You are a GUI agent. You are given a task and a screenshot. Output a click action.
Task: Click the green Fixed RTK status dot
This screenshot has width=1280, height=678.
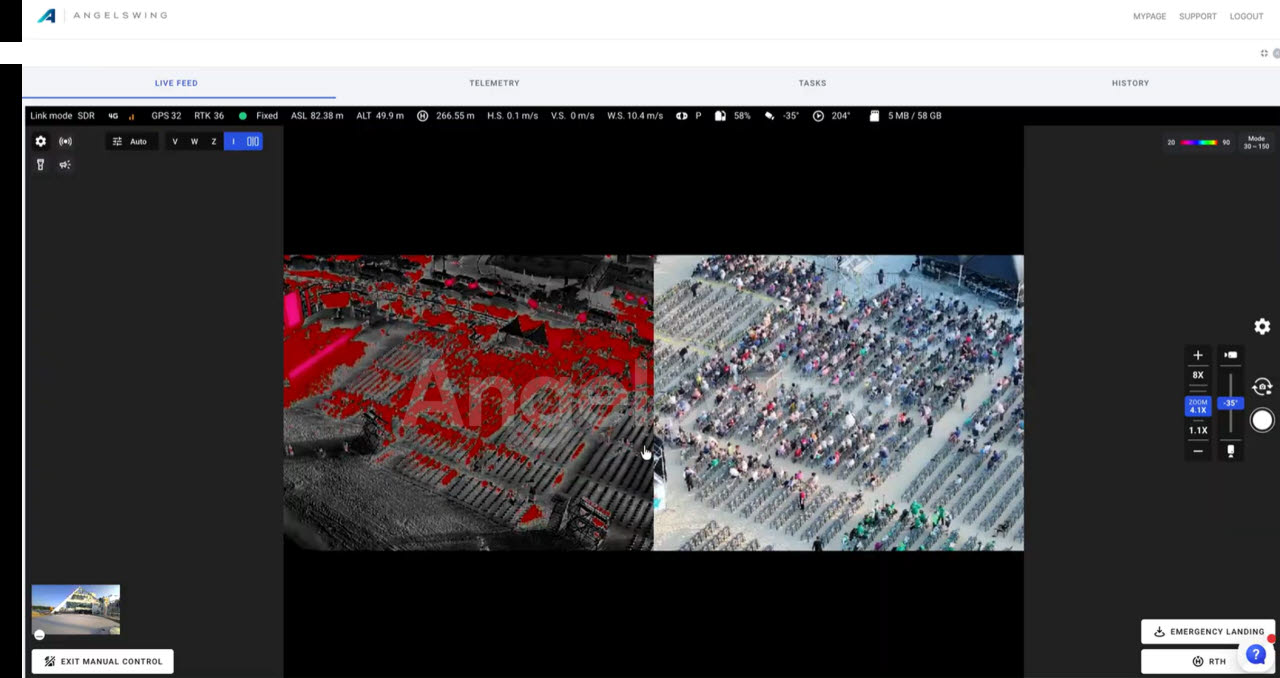pyautogui.click(x=243, y=116)
